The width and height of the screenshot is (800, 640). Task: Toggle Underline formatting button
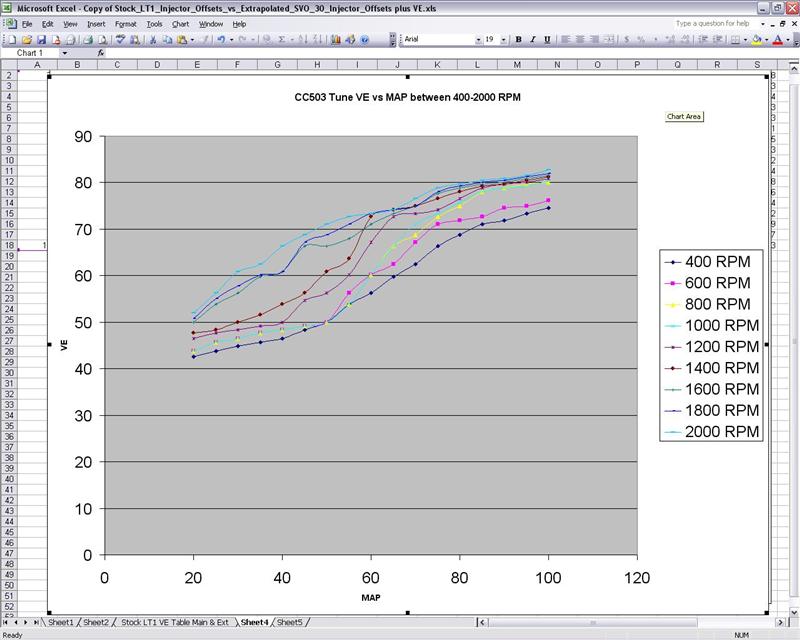(x=546, y=40)
